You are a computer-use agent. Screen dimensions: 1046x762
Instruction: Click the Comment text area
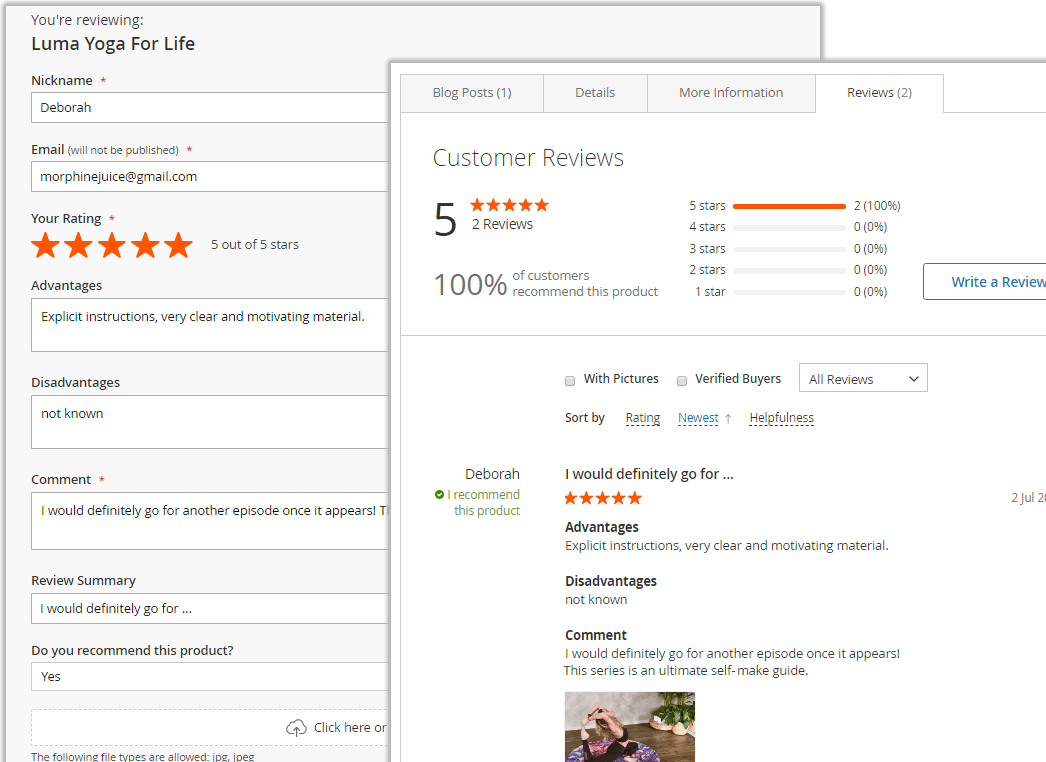[x=209, y=521]
